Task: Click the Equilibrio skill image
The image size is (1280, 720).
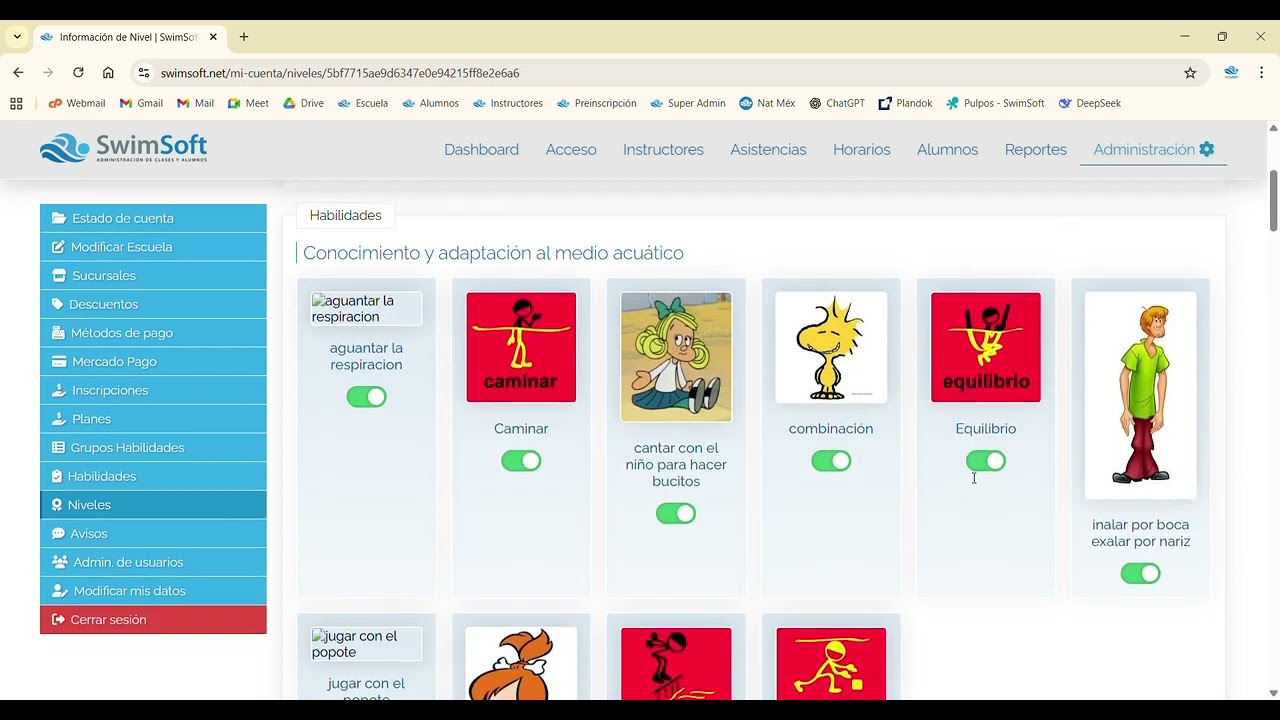Action: click(x=986, y=347)
